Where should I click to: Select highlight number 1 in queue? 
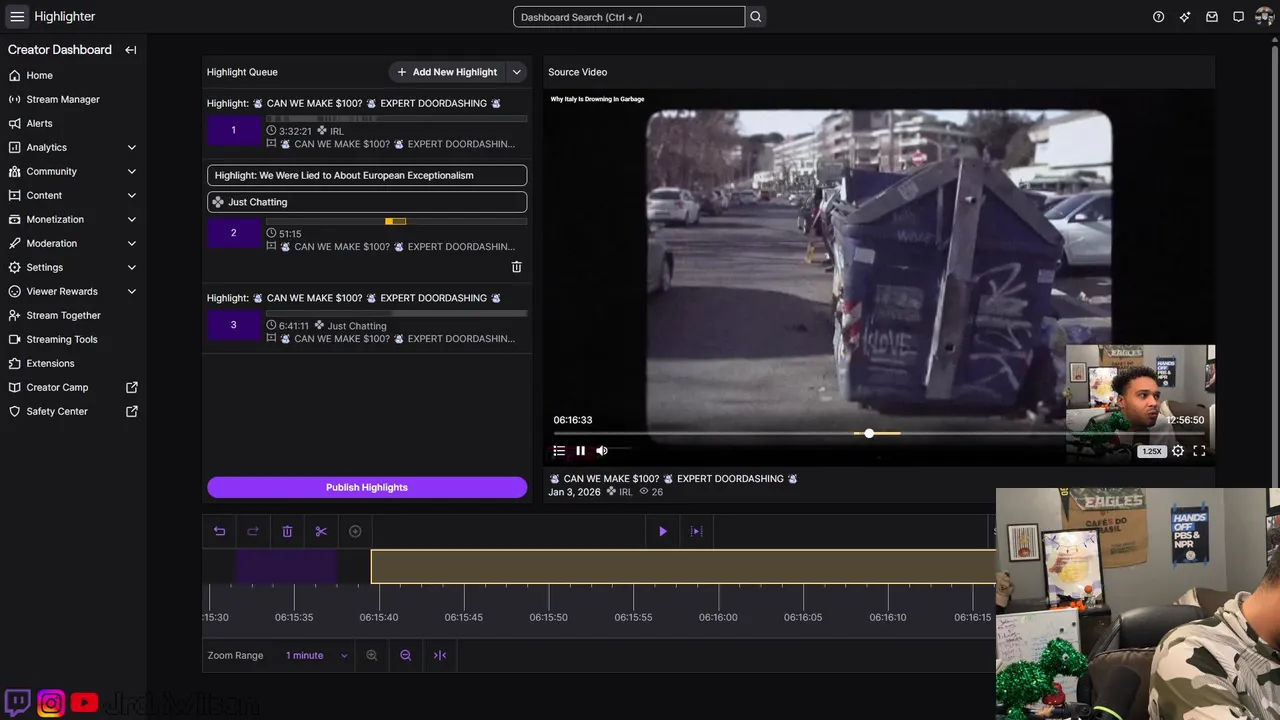234,130
